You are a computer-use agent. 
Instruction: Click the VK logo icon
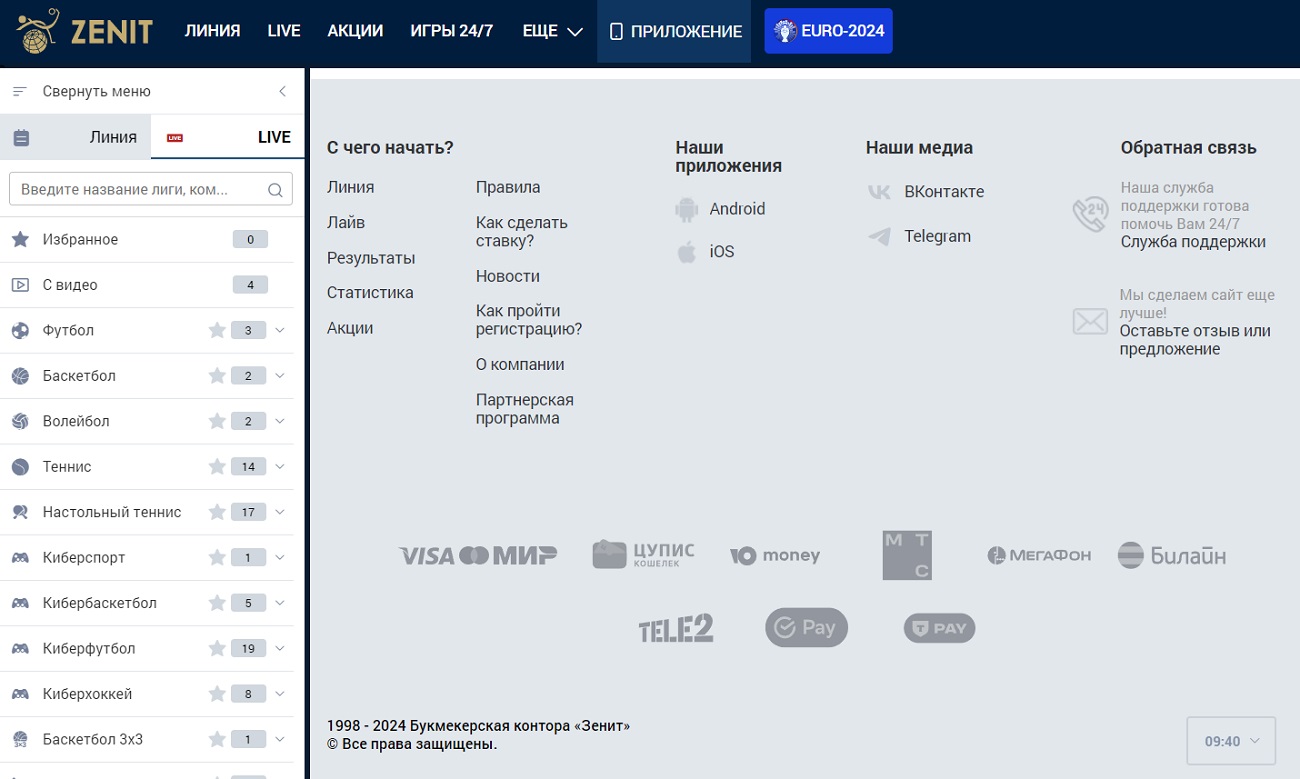(879, 192)
